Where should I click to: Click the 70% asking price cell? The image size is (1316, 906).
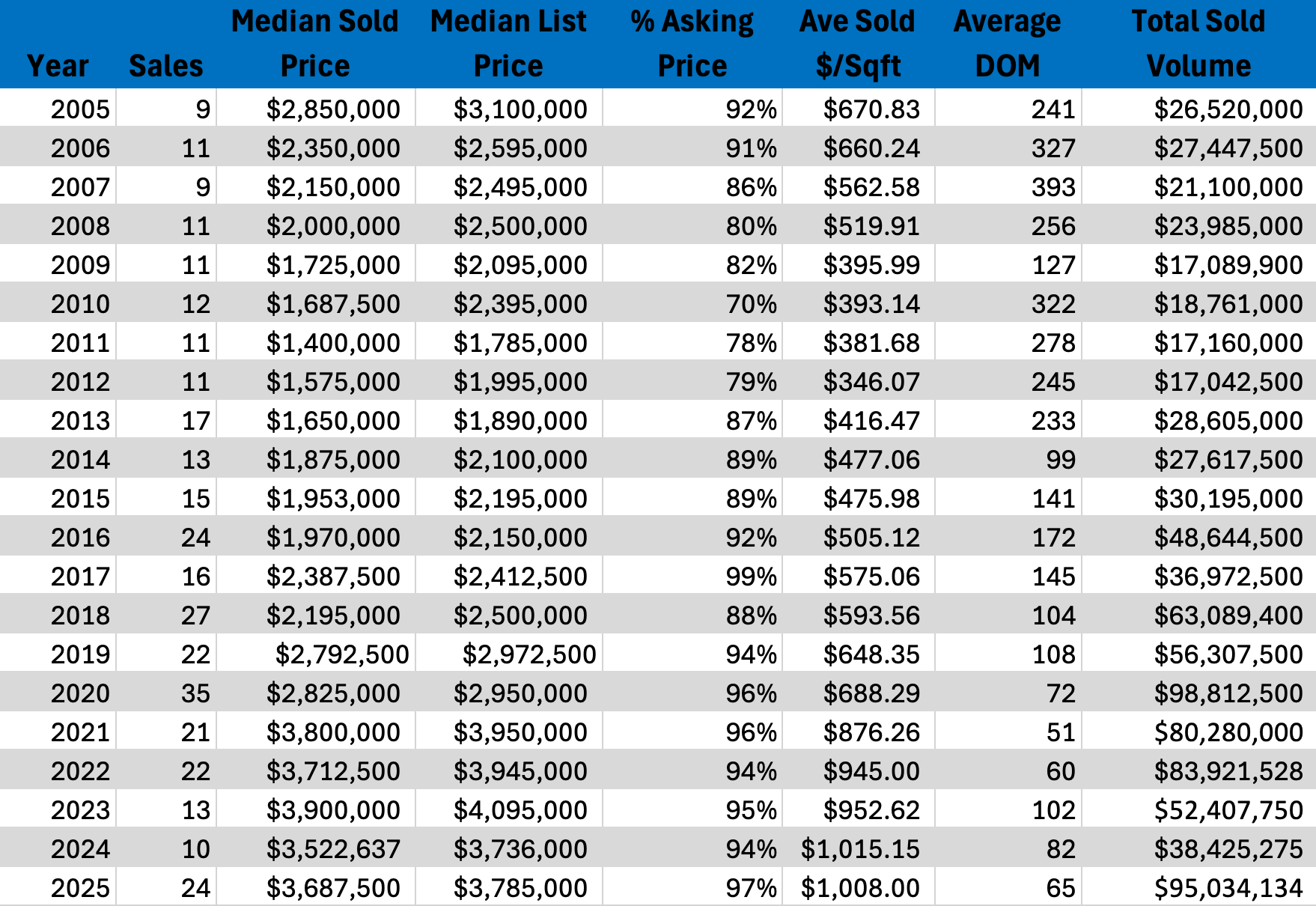(x=751, y=304)
